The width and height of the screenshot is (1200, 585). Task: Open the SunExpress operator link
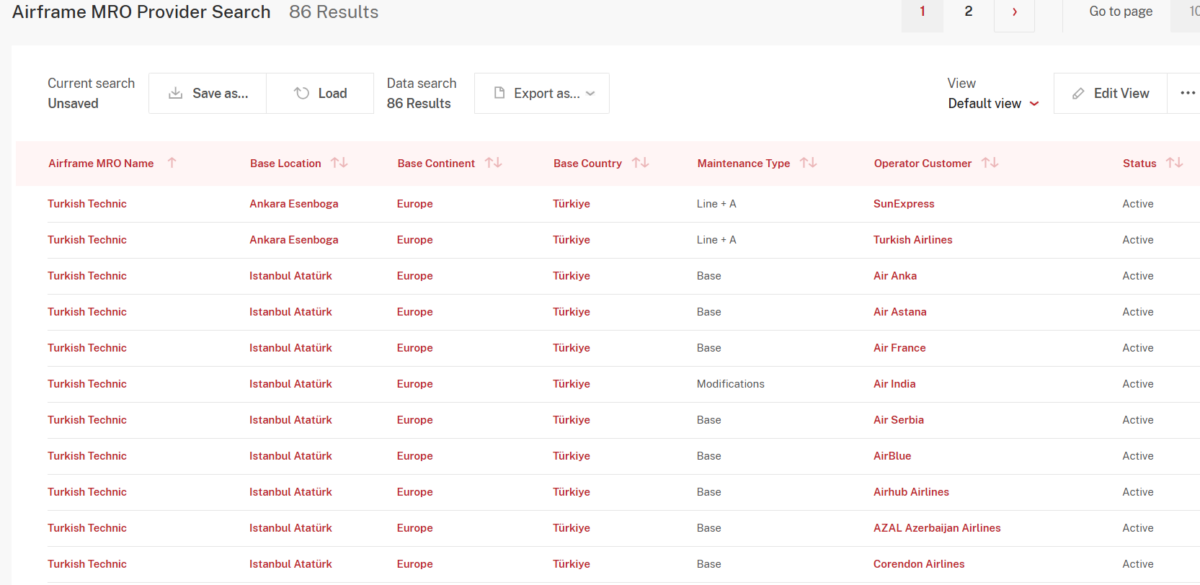(903, 204)
